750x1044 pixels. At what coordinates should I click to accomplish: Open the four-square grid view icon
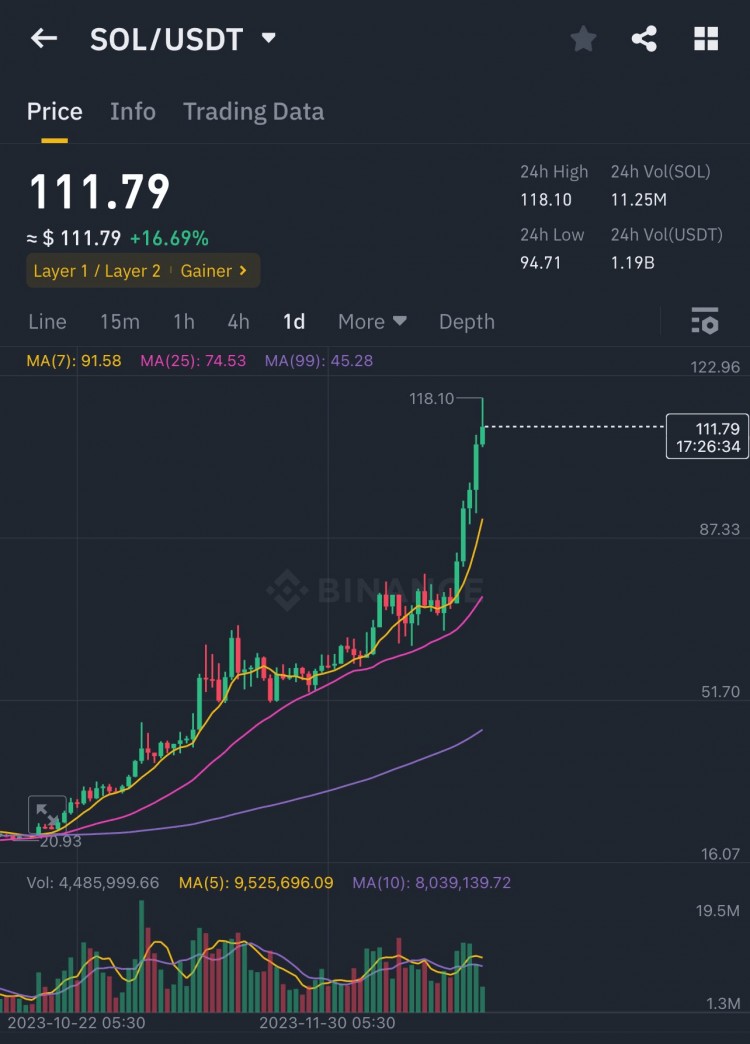pos(706,39)
